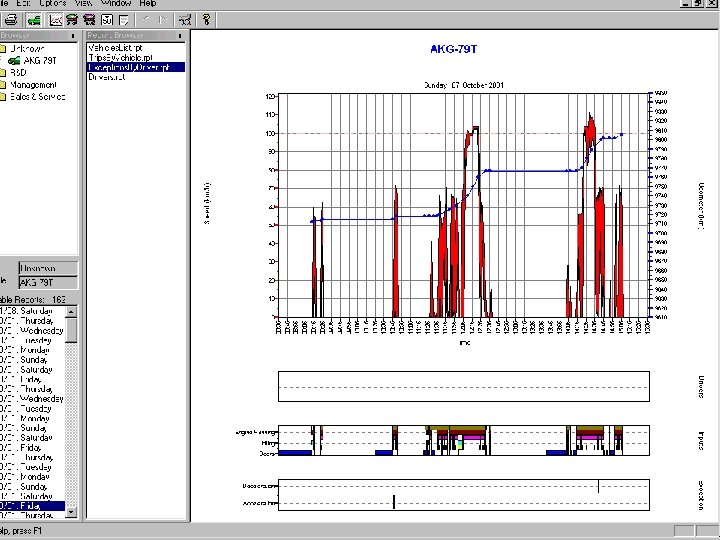The width and height of the screenshot is (720, 540).
Task: Click the notes page toolbar icon
Action: (x=124, y=19)
